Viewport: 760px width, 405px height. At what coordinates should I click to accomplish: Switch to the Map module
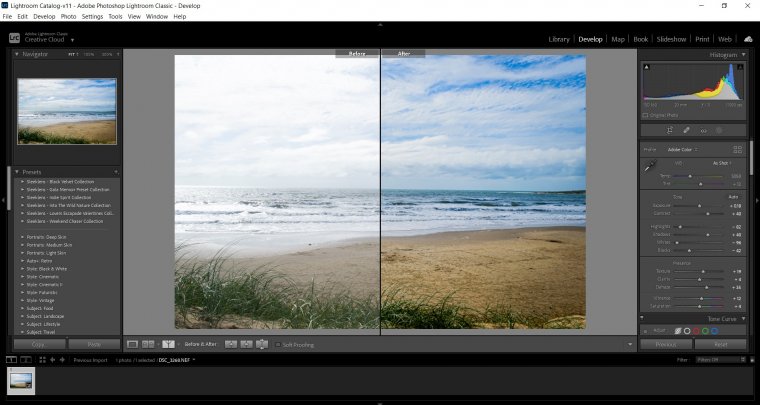pos(618,39)
